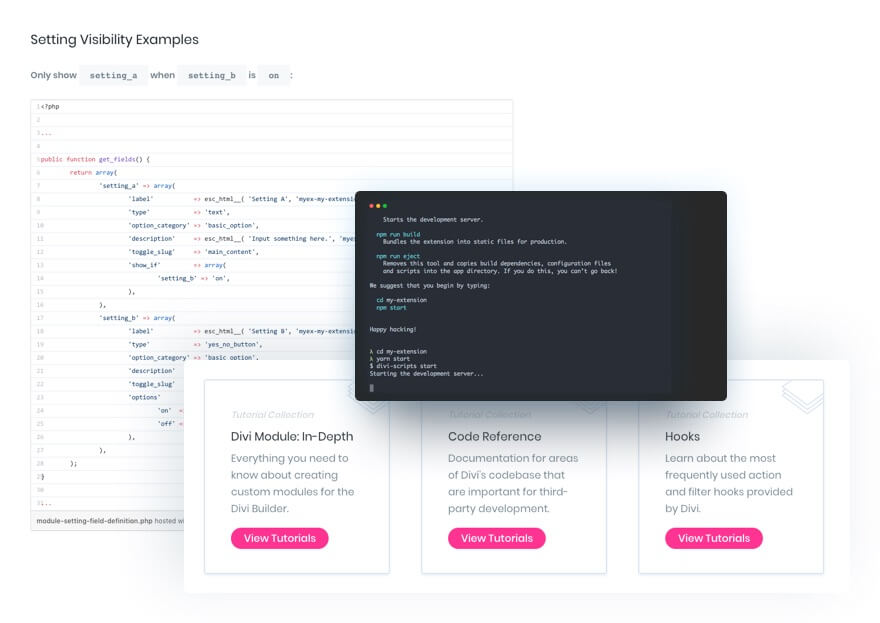
Task: Click the Tutorial Collection label on Hooks card
Action: pyautogui.click(x=706, y=414)
